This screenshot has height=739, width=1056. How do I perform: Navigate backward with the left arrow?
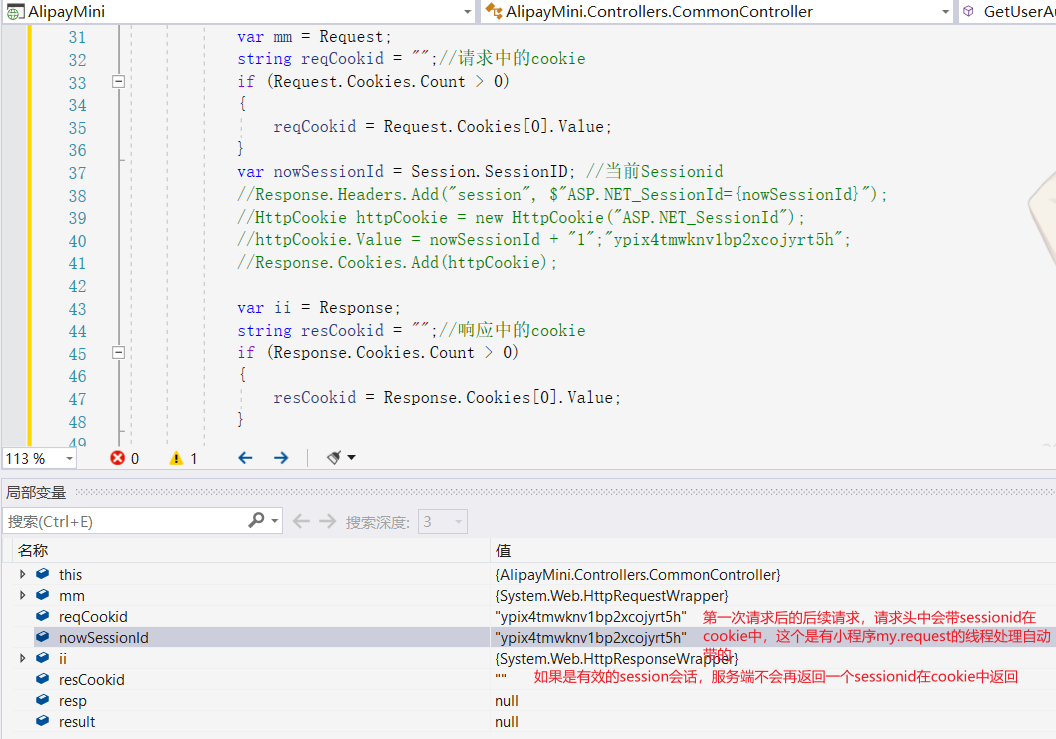tap(245, 458)
